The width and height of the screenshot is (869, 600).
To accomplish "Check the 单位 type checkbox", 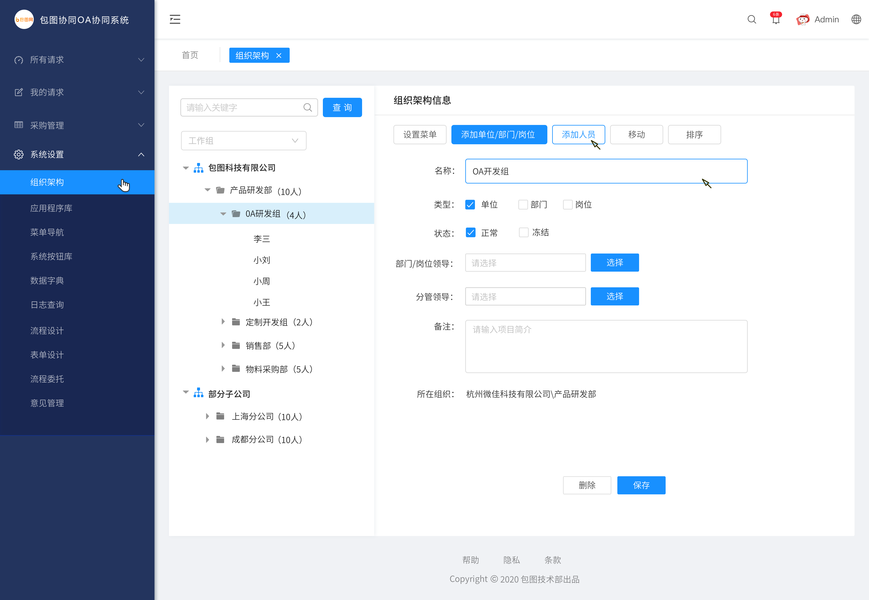I will click(470, 204).
